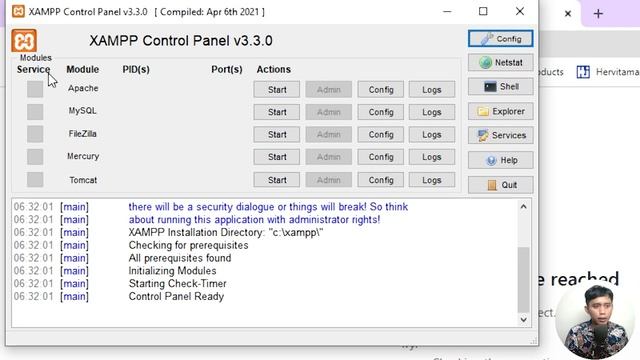
Task: Start the Mercury module
Action: pos(277,157)
